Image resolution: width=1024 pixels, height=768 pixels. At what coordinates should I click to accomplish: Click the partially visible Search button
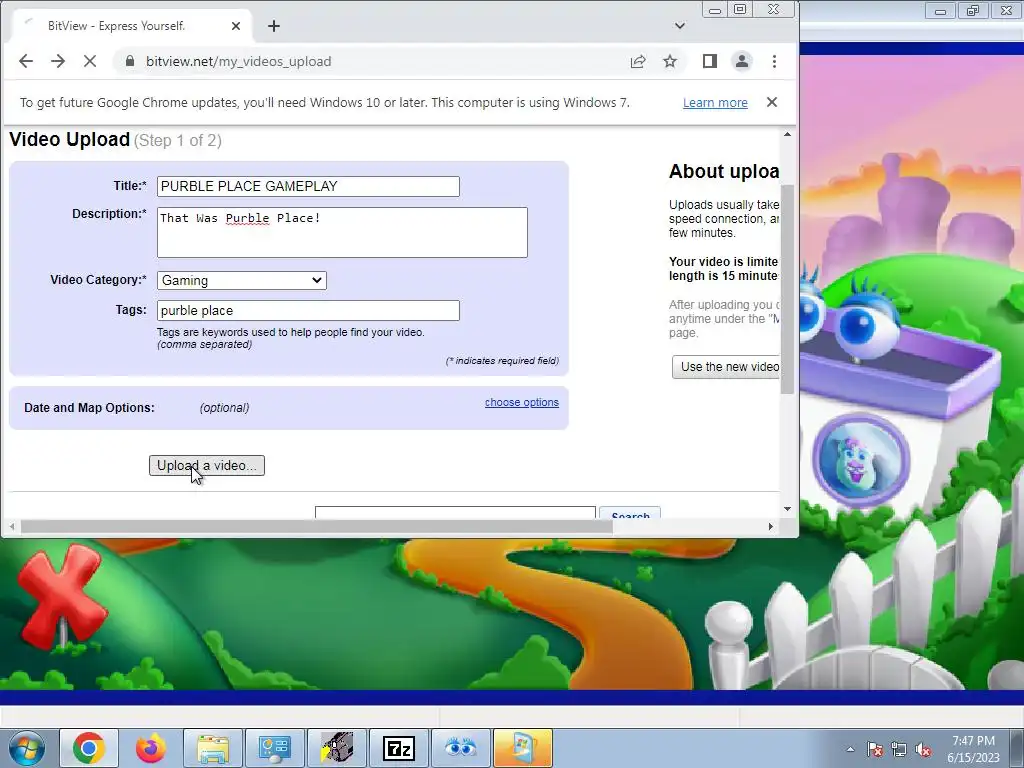(x=630, y=513)
